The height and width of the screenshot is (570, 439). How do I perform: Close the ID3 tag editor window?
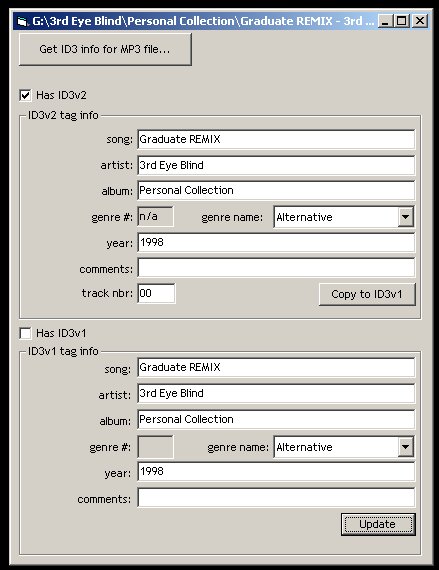pyautogui.click(x=420, y=21)
